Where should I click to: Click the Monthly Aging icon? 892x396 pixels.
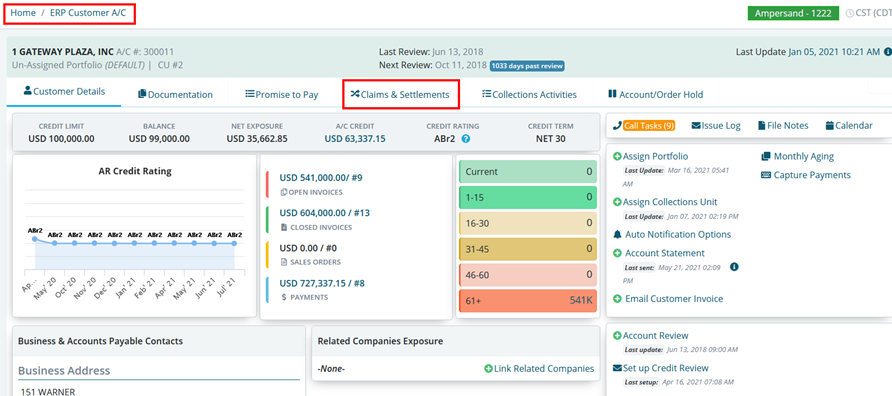coord(765,156)
